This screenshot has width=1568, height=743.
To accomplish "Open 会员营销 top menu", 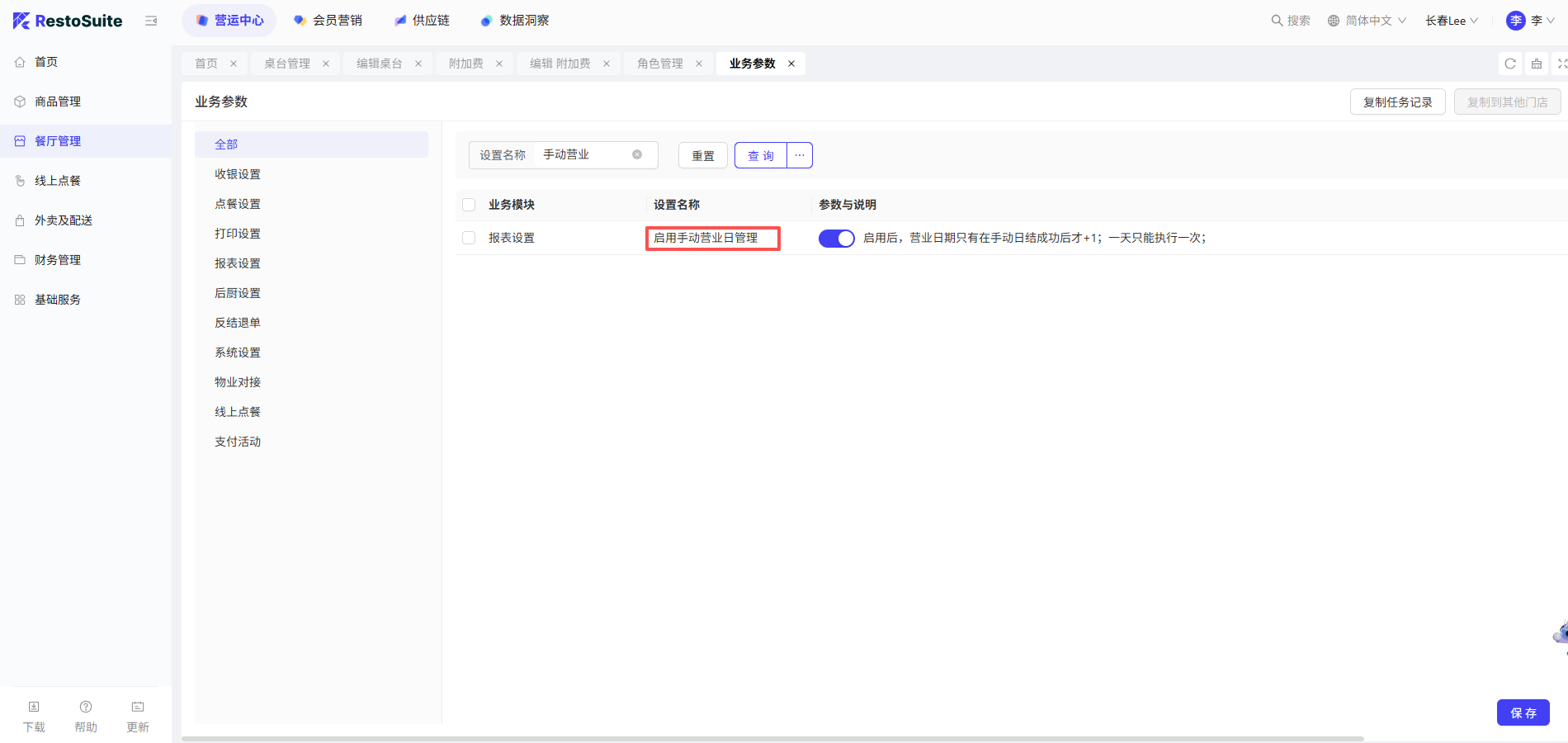I will [x=328, y=21].
